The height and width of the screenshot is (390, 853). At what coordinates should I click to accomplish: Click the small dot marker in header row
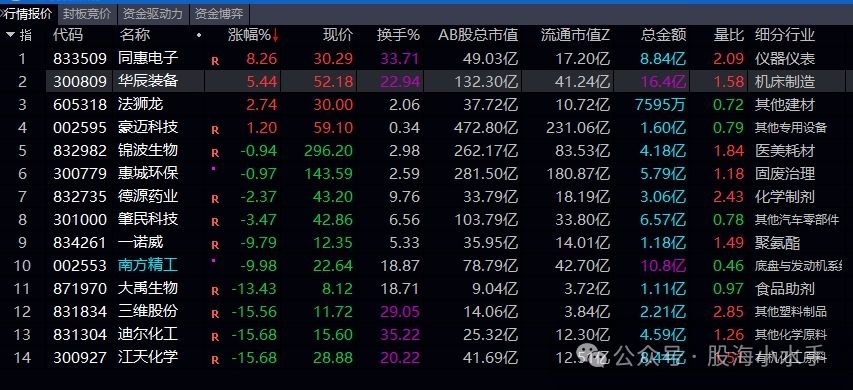[199, 35]
